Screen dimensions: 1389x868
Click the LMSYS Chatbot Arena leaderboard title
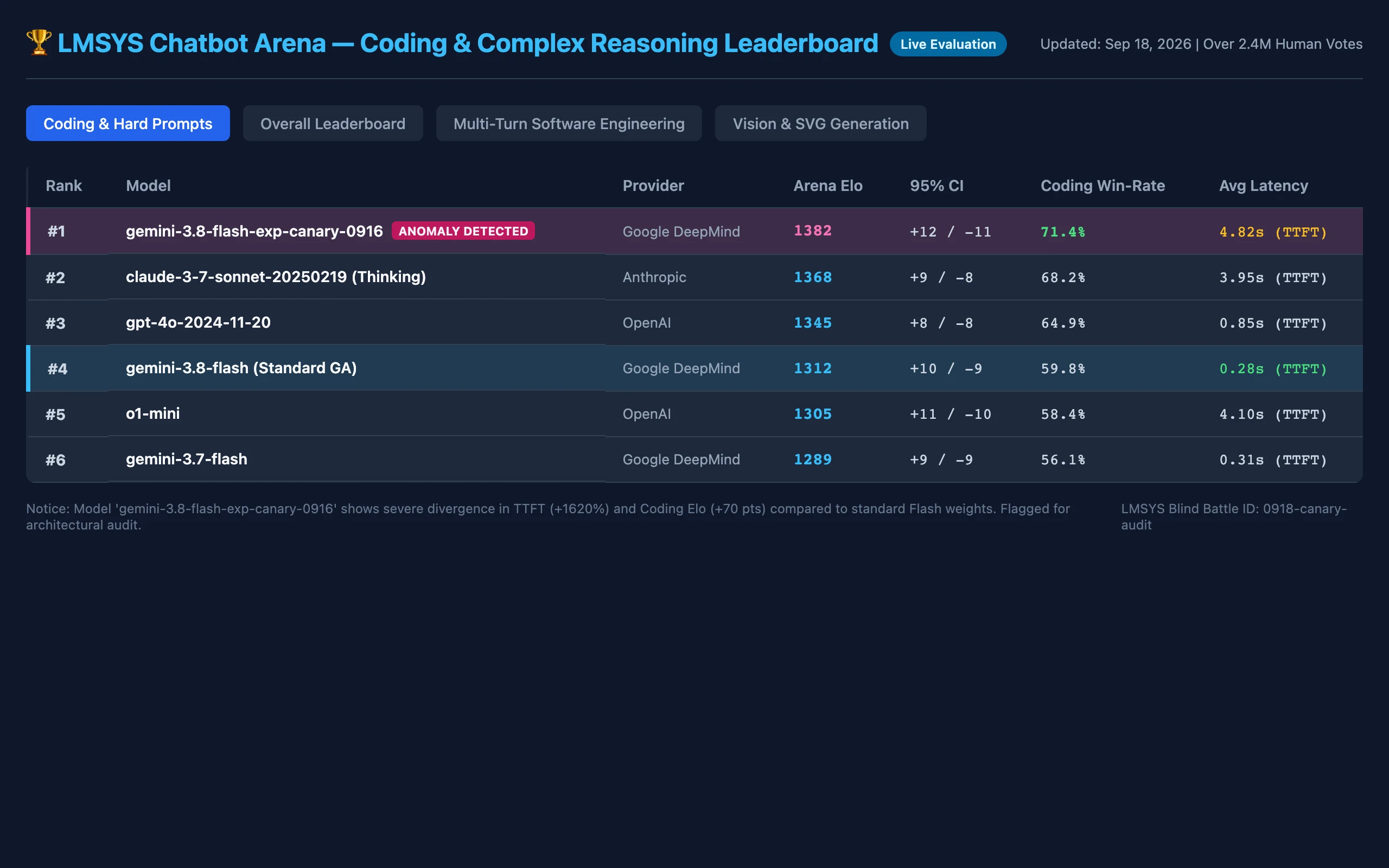click(x=468, y=43)
